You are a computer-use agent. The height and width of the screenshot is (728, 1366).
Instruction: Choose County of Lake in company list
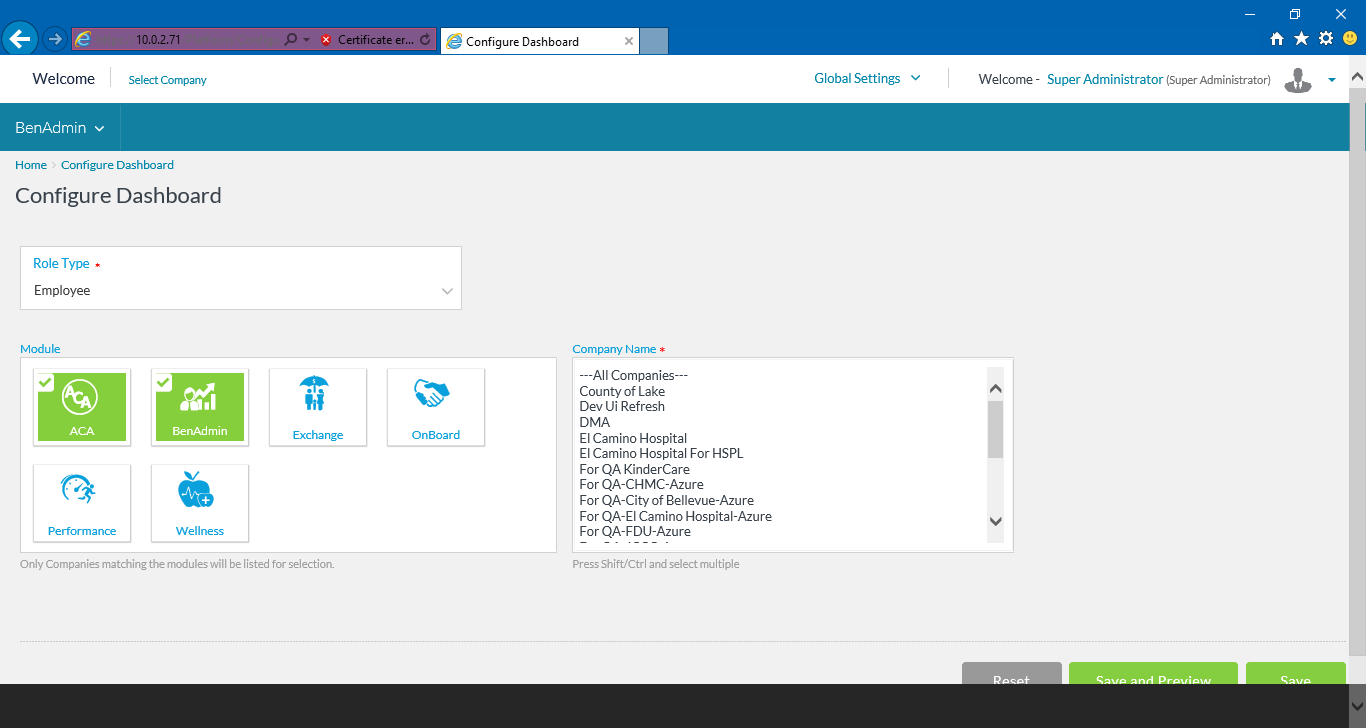click(x=622, y=391)
